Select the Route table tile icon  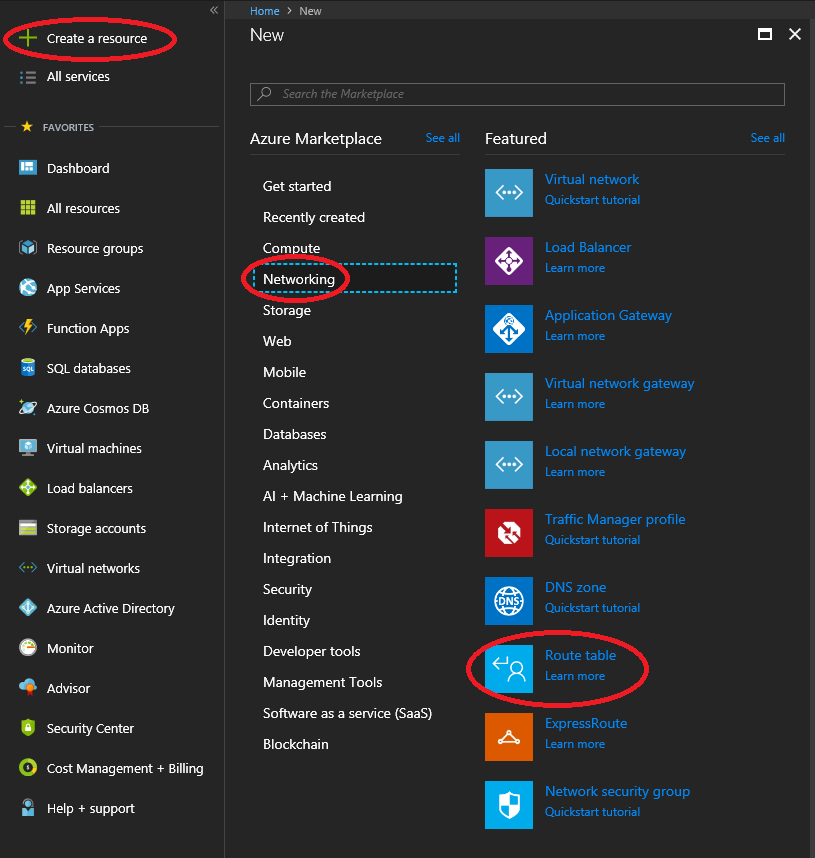tap(508, 669)
